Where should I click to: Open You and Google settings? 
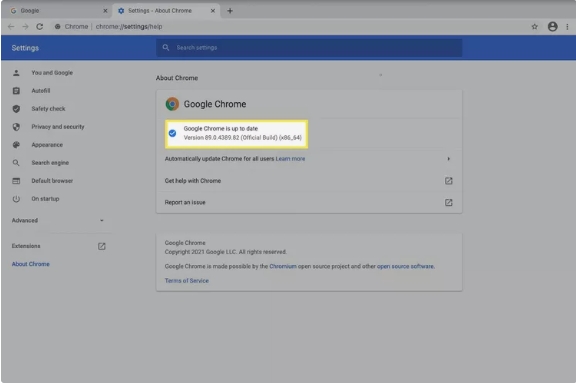click(x=52, y=73)
